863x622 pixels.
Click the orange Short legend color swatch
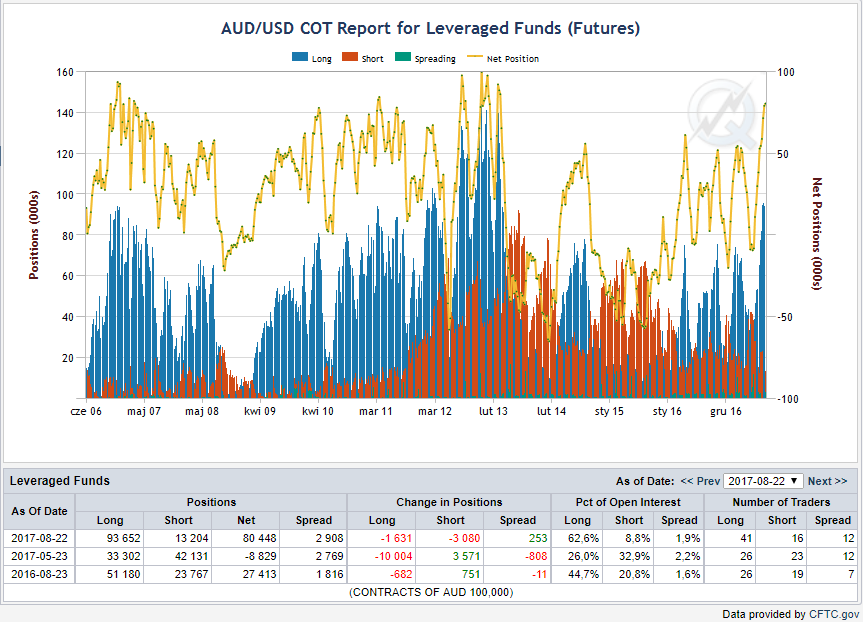point(350,57)
